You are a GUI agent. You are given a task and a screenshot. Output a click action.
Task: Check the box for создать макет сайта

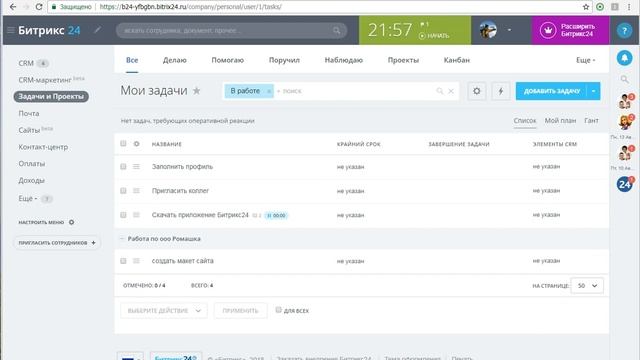(123, 261)
